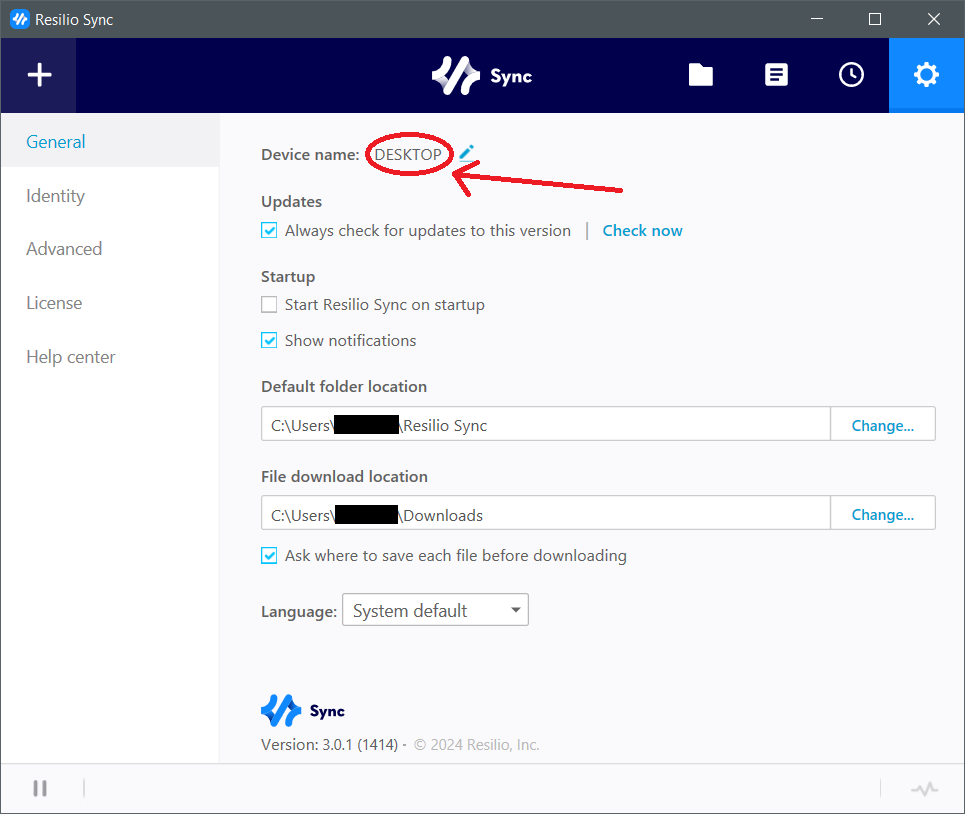Viewport: 965px width, 814px height.
Task: Change the file download location
Action: click(883, 514)
